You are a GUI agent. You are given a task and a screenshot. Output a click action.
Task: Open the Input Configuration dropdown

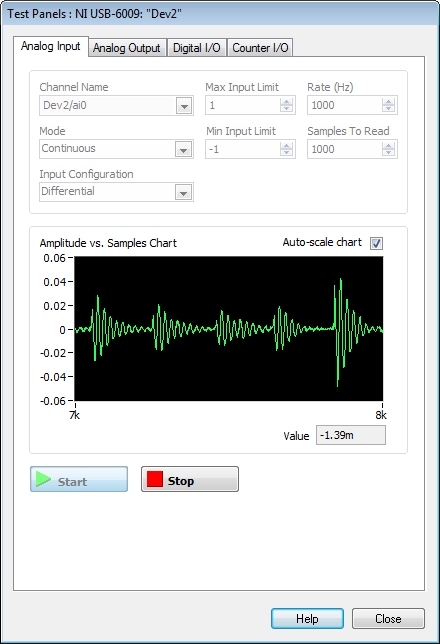click(184, 192)
